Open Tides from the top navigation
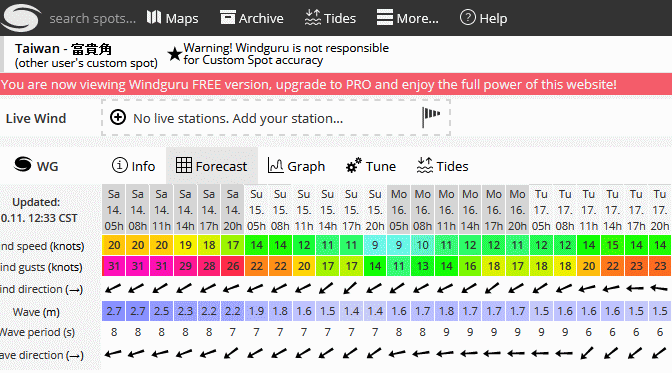Screen dimensions: 672x373 (x=330, y=18)
